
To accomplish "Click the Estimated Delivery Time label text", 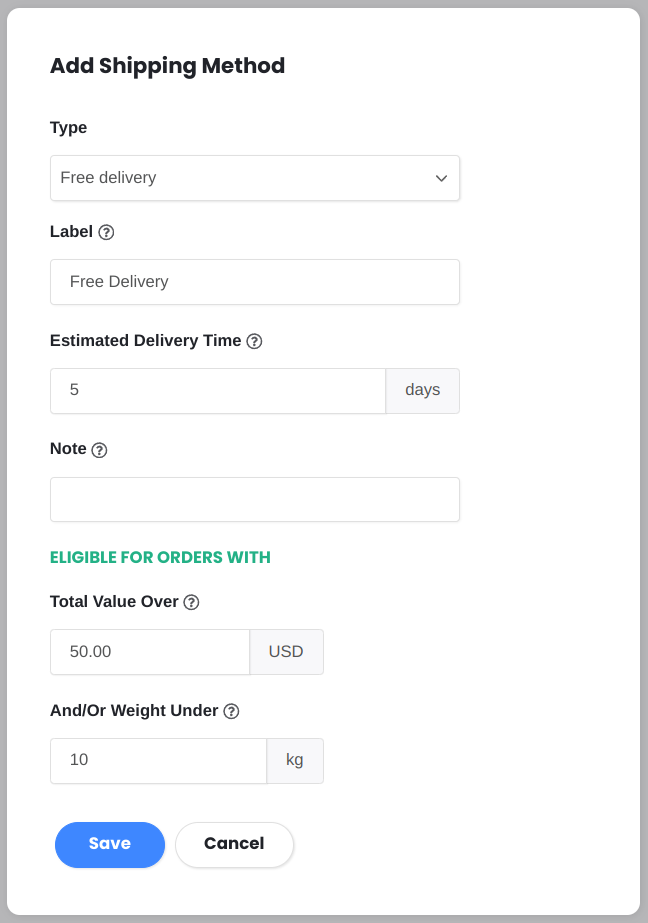I will pos(145,341).
